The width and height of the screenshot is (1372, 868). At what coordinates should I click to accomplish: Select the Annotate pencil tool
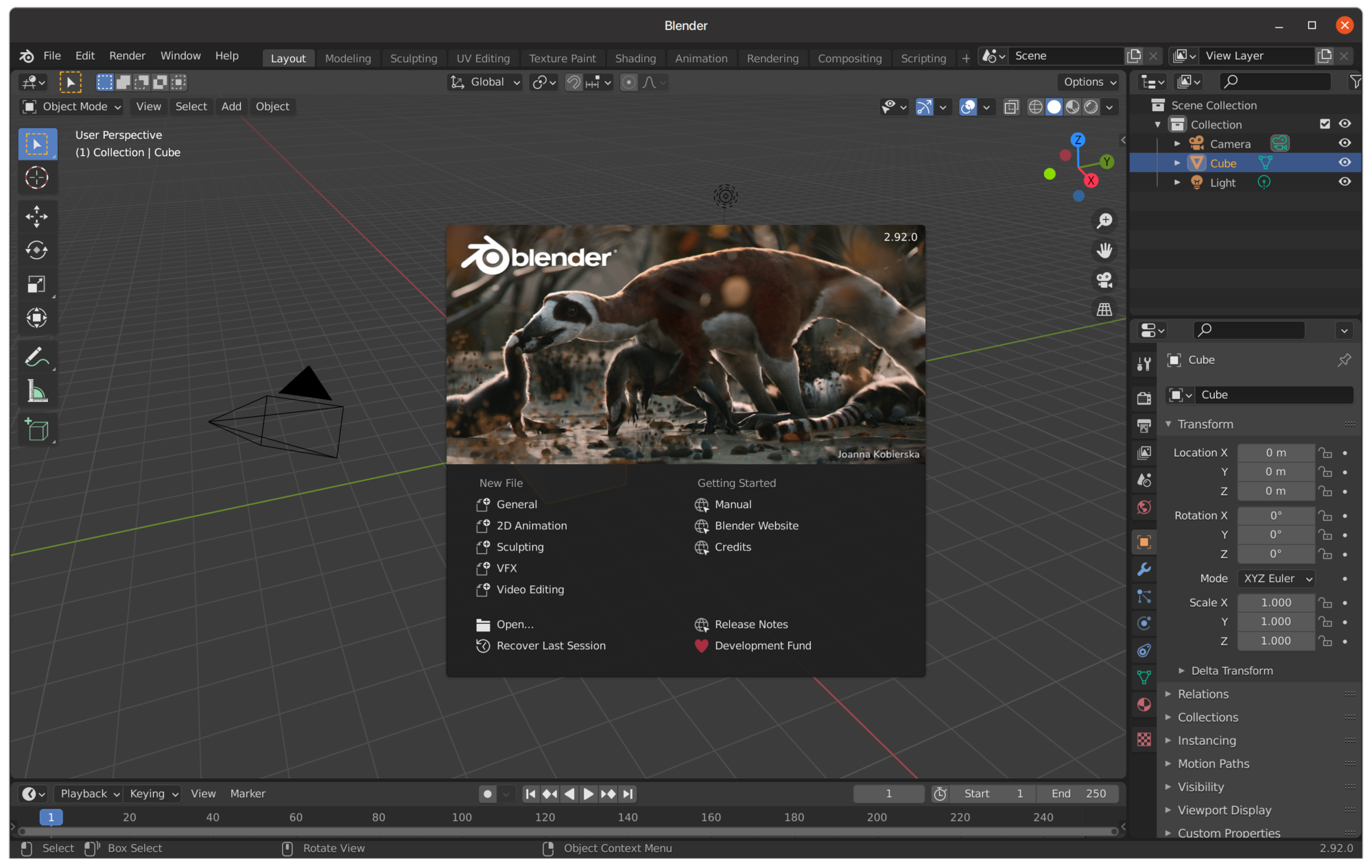(36, 357)
